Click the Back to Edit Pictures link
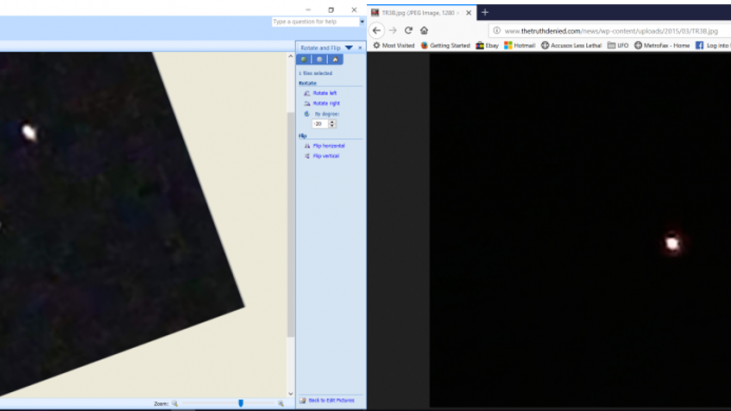The image size is (731, 411). [x=331, y=401]
